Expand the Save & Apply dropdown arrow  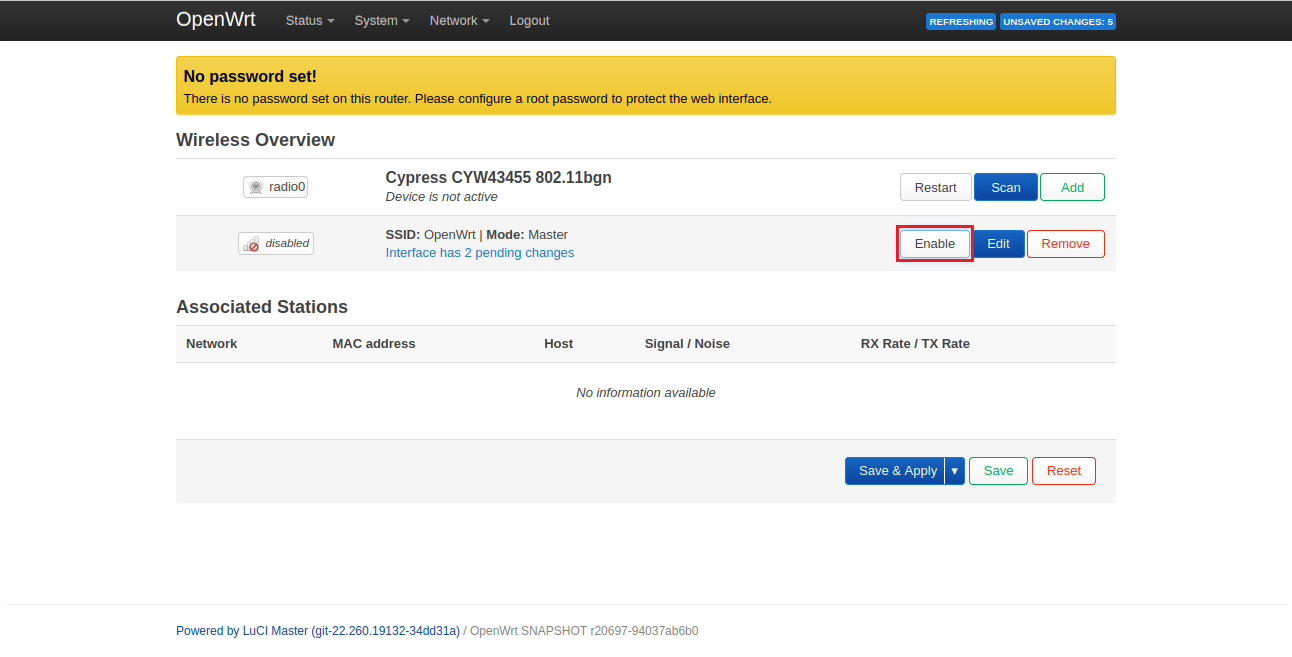tap(955, 471)
